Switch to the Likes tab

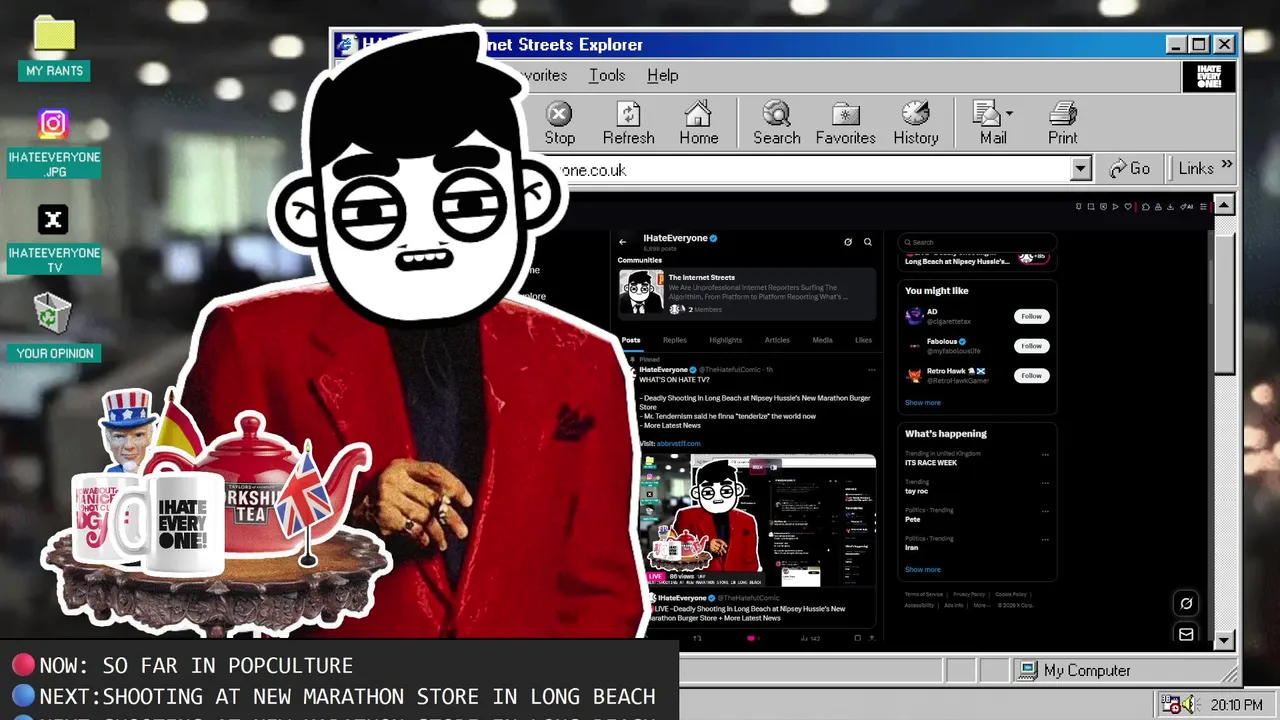pos(863,340)
